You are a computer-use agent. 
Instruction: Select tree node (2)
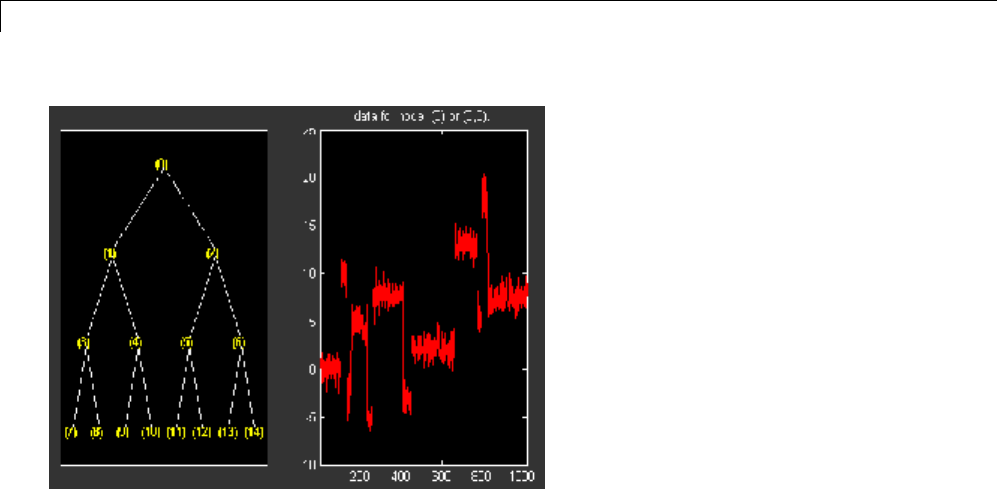[x=212, y=254]
